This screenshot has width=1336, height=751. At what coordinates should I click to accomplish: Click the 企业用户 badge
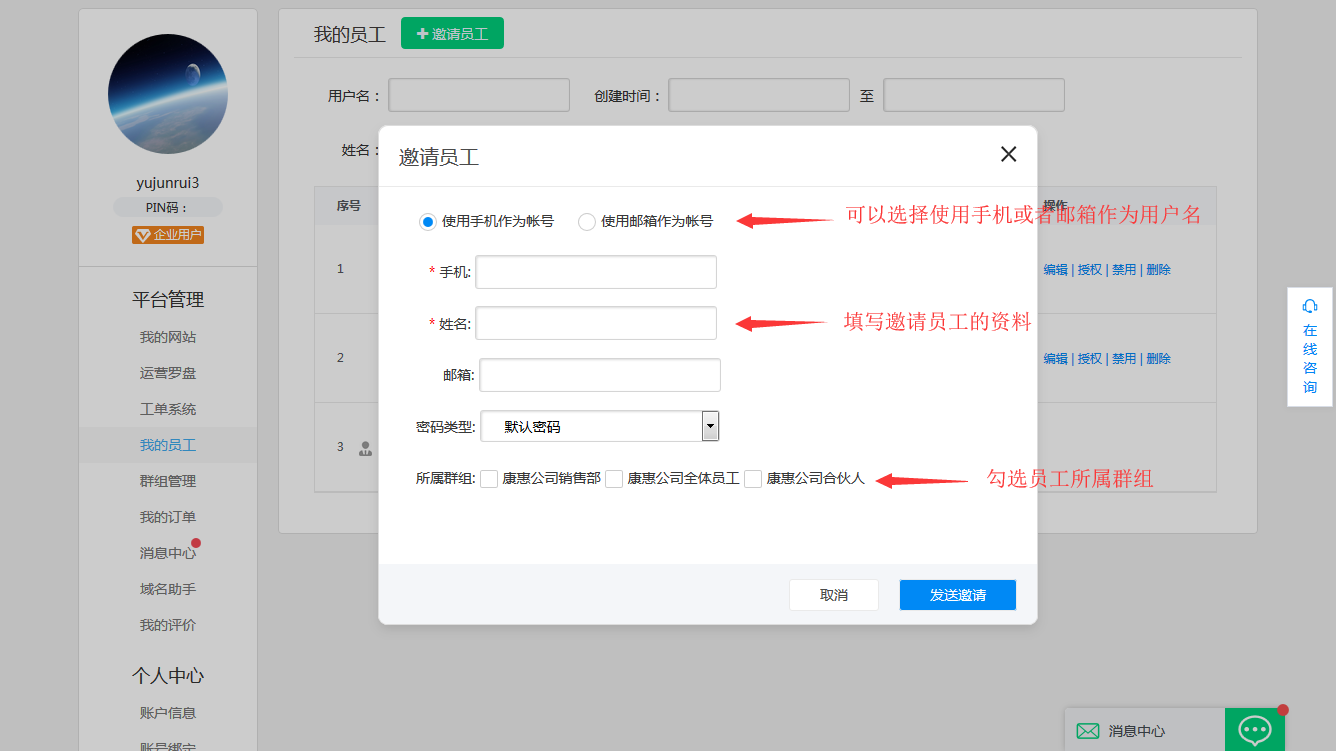[x=168, y=235]
